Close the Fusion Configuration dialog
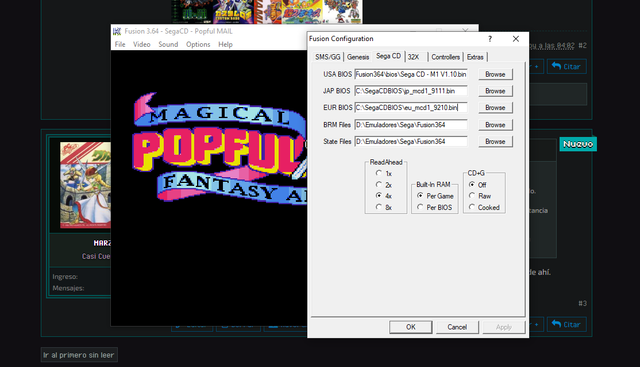The image size is (640, 367). pyautogui.click(x=516, y=39)
